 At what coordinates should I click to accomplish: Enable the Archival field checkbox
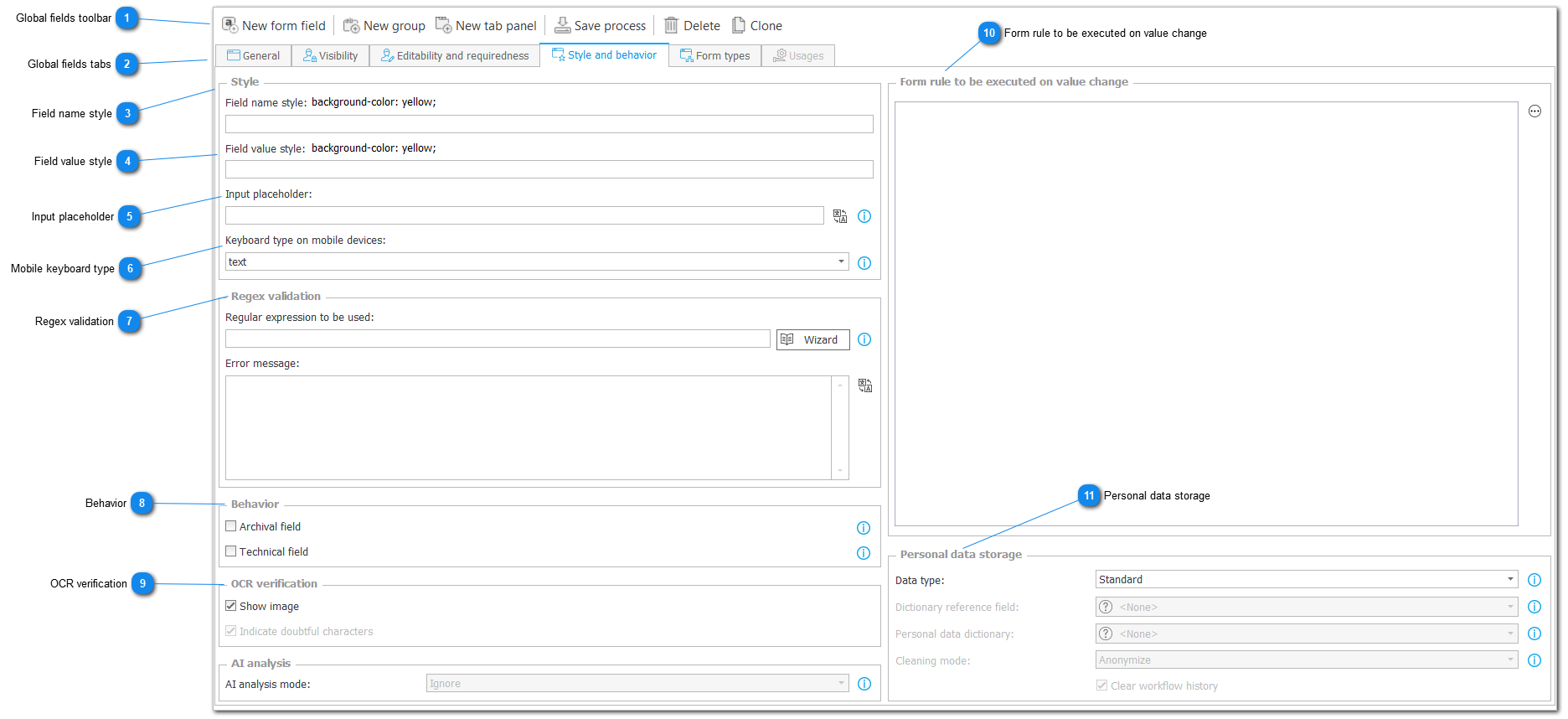(231, 526)
